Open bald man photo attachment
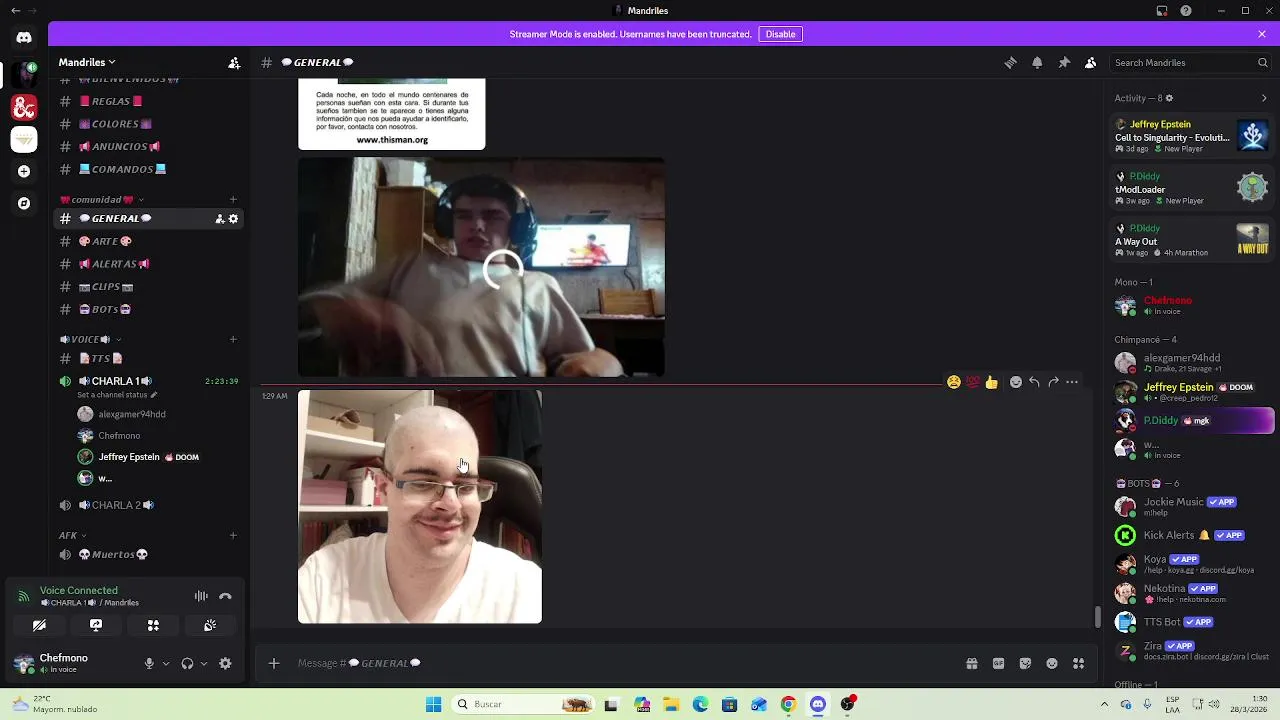This screenshot has height=720, width=1280. point(420,507)
